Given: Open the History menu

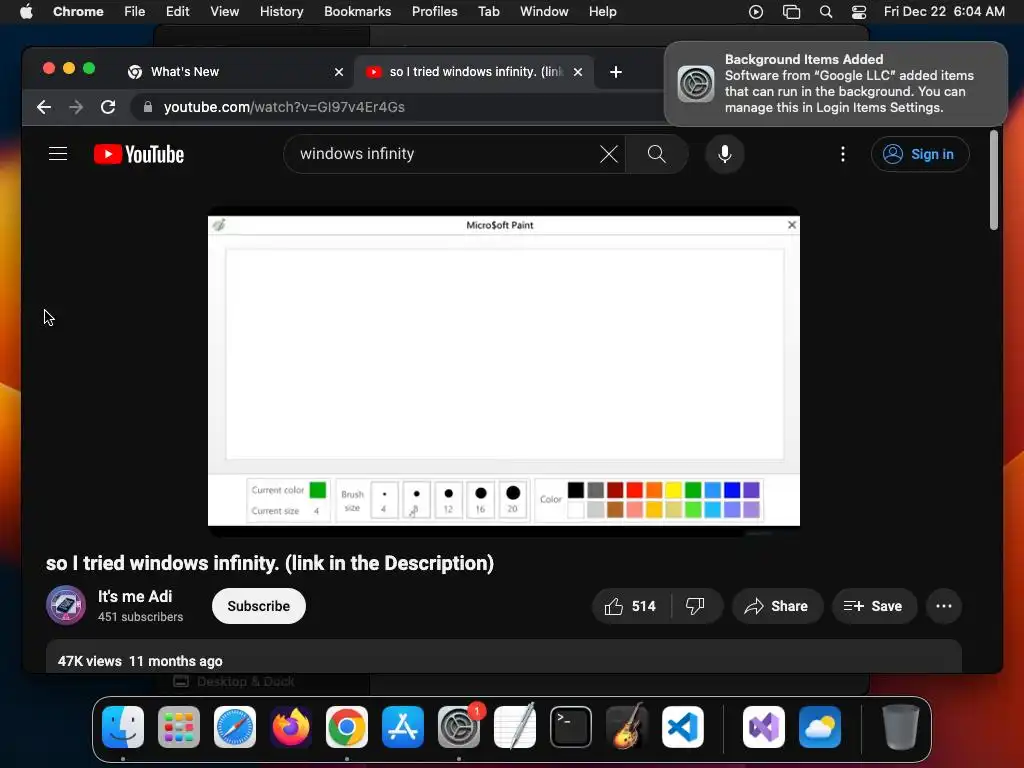Looking at the screenshot, I should (x=281, y=12).
